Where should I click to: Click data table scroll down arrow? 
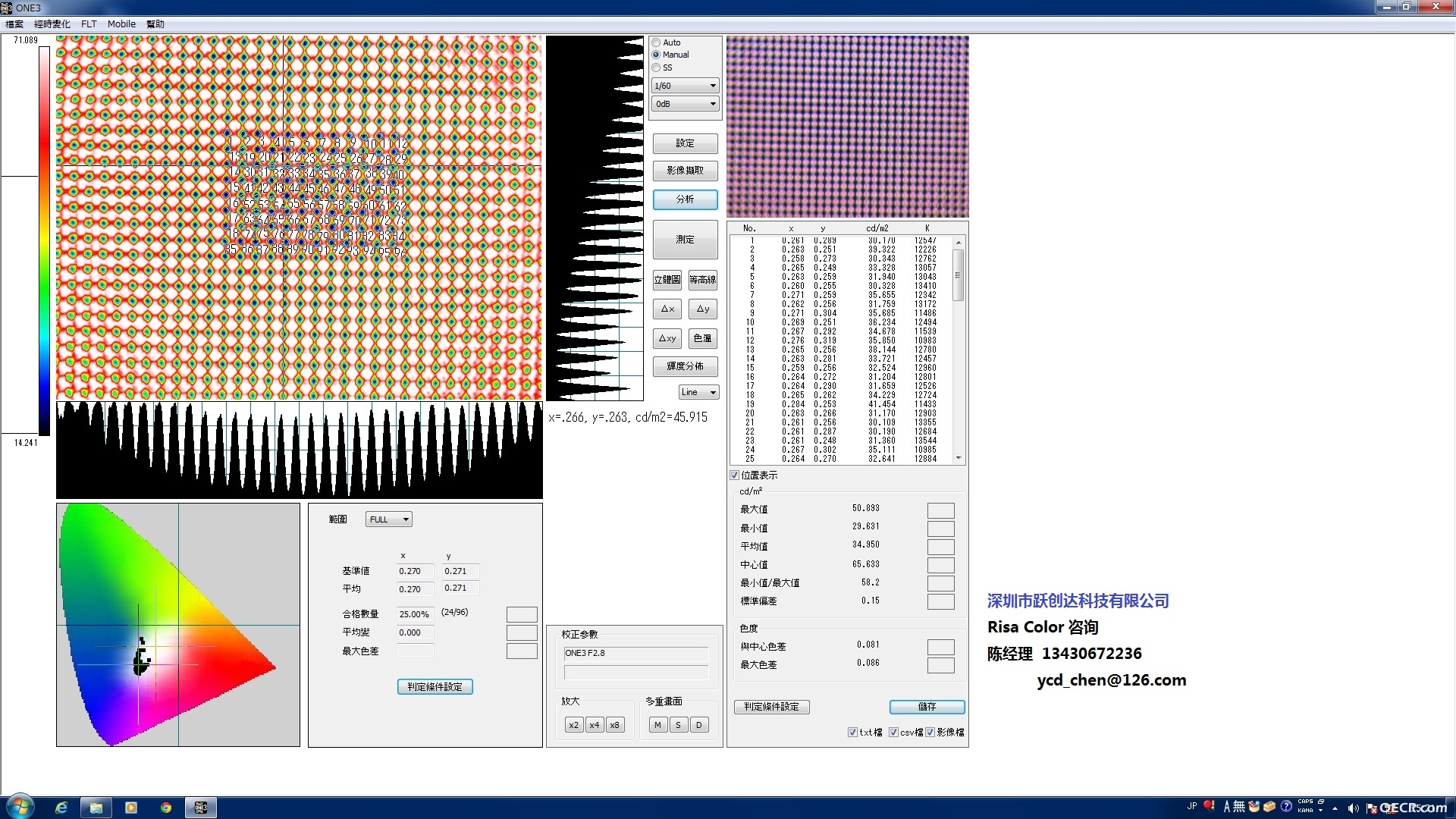pos(959,458)
